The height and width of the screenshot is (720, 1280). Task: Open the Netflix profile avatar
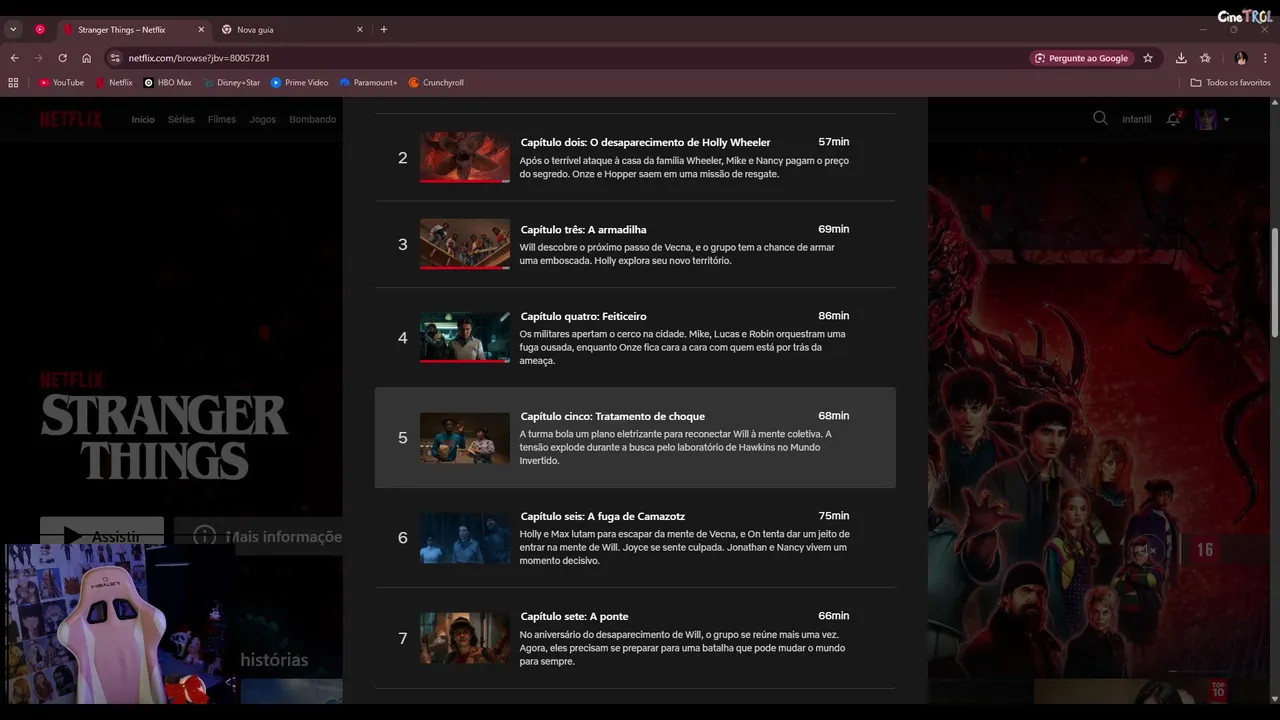point(1207,120)
